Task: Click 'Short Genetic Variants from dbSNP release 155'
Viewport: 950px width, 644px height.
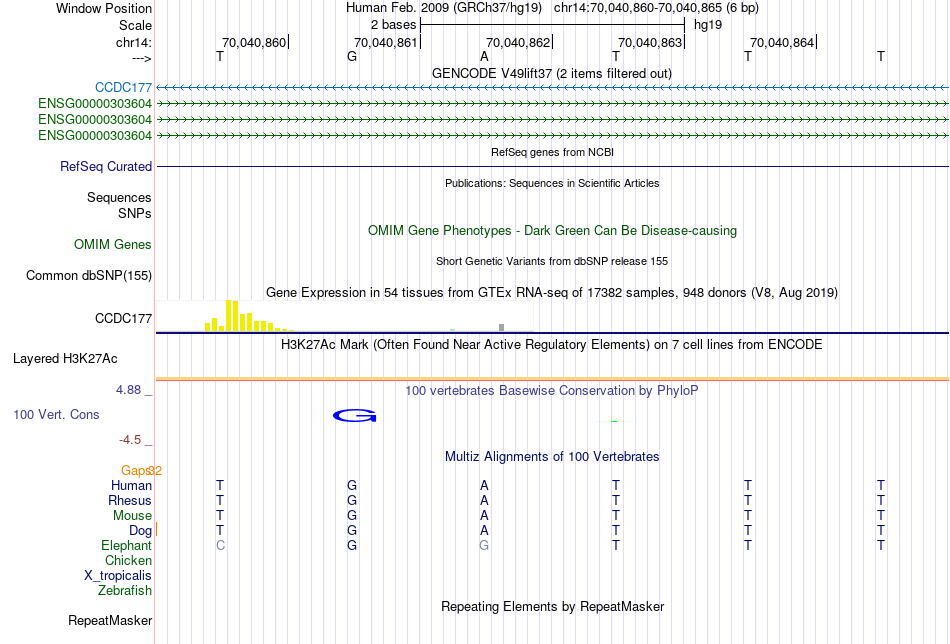Action: 552,262
